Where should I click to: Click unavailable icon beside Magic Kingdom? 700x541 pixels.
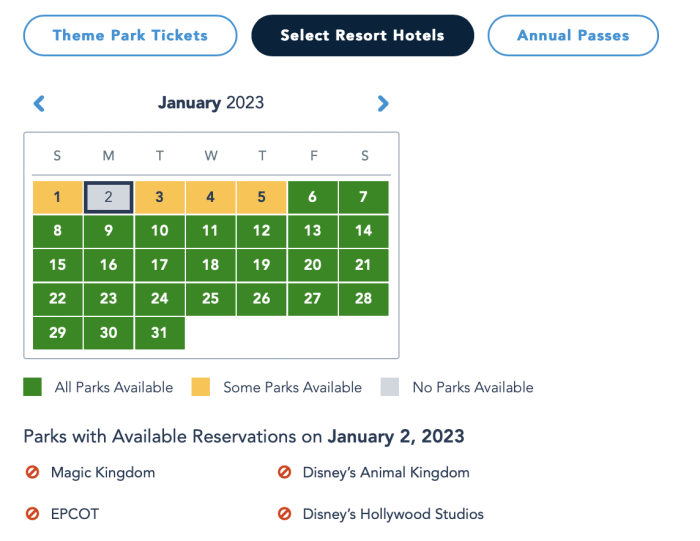point(32,472)
